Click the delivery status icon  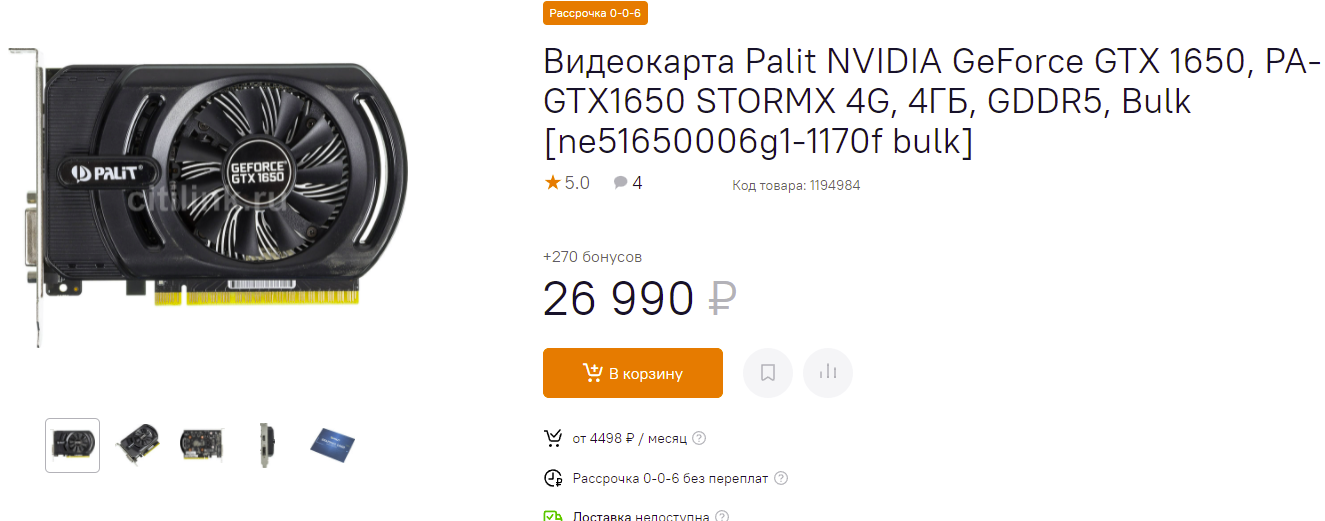(553, 516)
